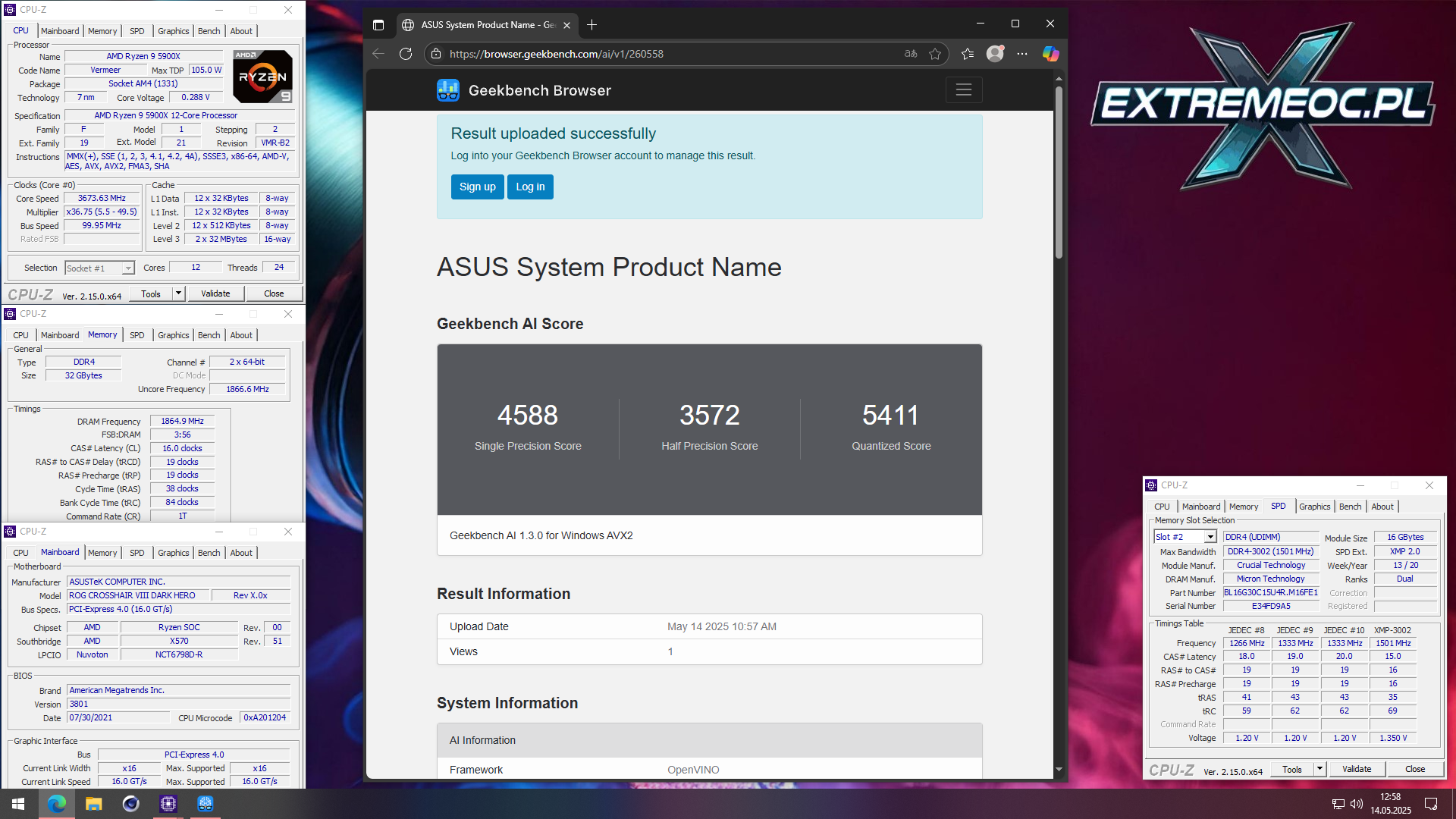
Task: Switch to CPU tab in SPD CPU-Z window
Action: [1162, 507]
